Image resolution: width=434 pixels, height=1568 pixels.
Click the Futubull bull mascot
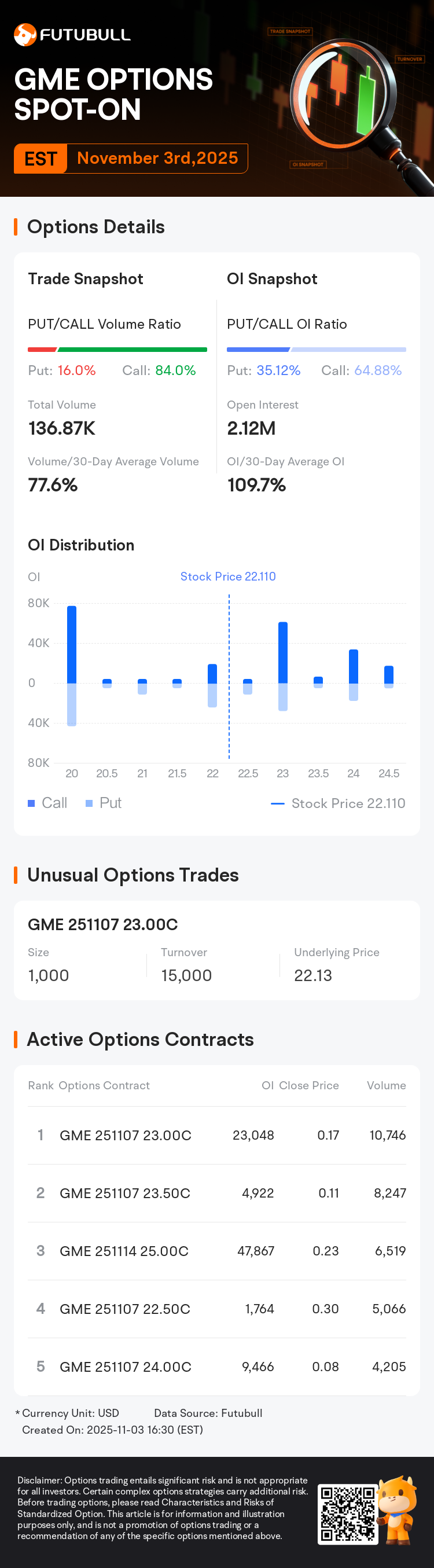(398, 1510)
